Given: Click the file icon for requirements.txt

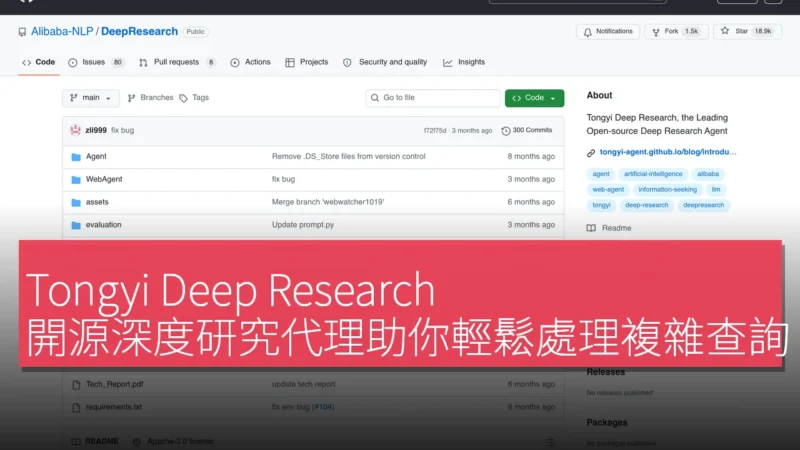Looking at the screenshot, I should click(76, 408).
